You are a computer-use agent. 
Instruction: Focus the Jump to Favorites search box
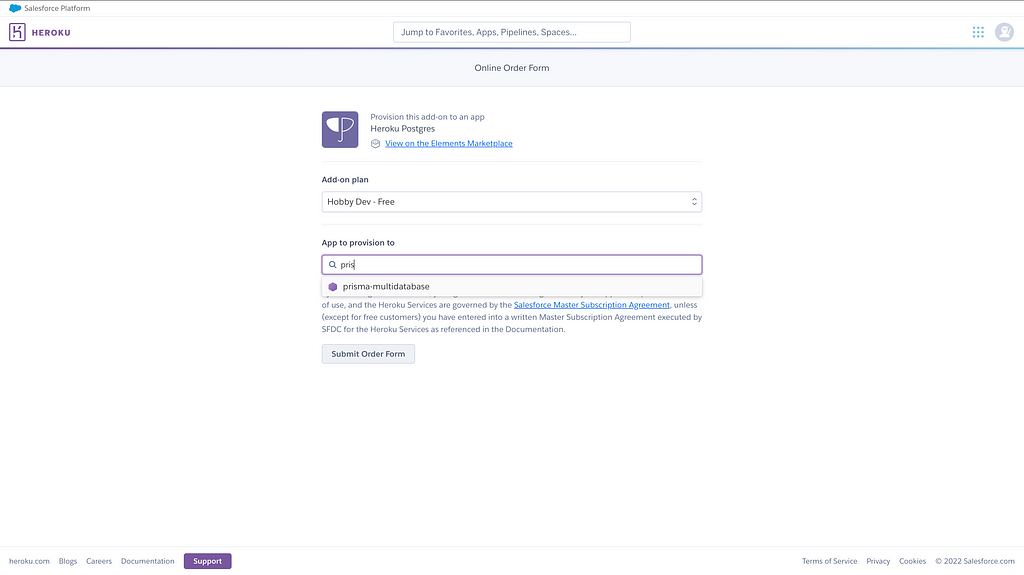pos(511,32)
